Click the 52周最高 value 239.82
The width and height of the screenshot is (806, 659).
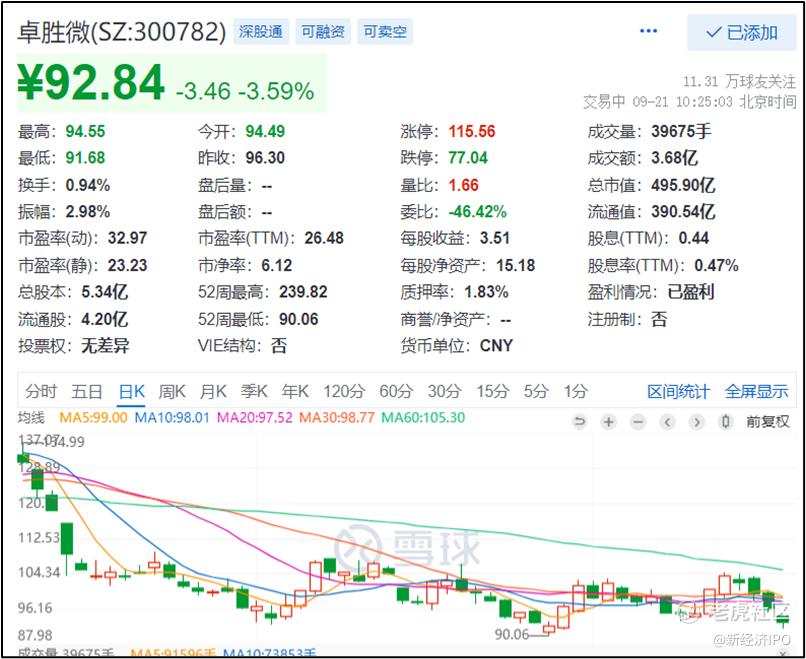click(x=303, y=292)
